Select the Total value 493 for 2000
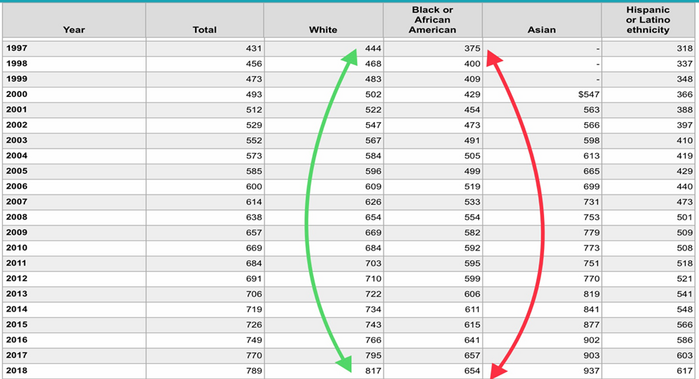The height and width of the screenshot is (379, 699). pyautogui.click(x=254, y=94)
